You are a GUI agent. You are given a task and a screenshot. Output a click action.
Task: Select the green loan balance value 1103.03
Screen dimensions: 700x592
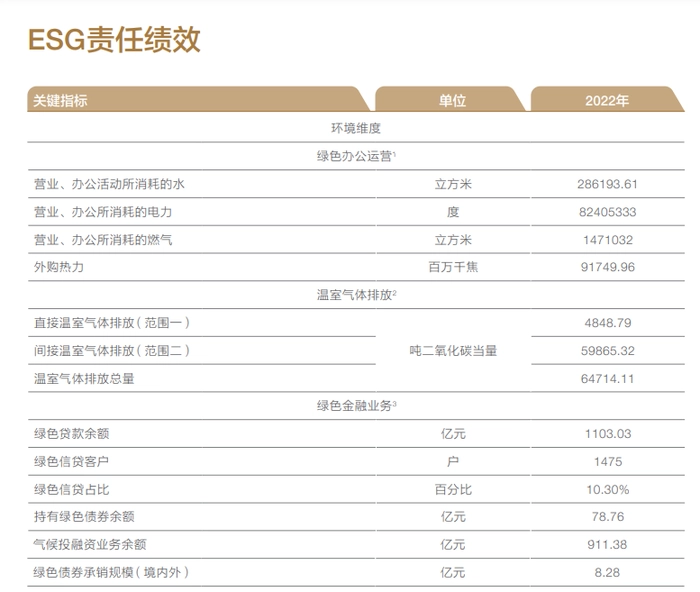pos(607,434)
